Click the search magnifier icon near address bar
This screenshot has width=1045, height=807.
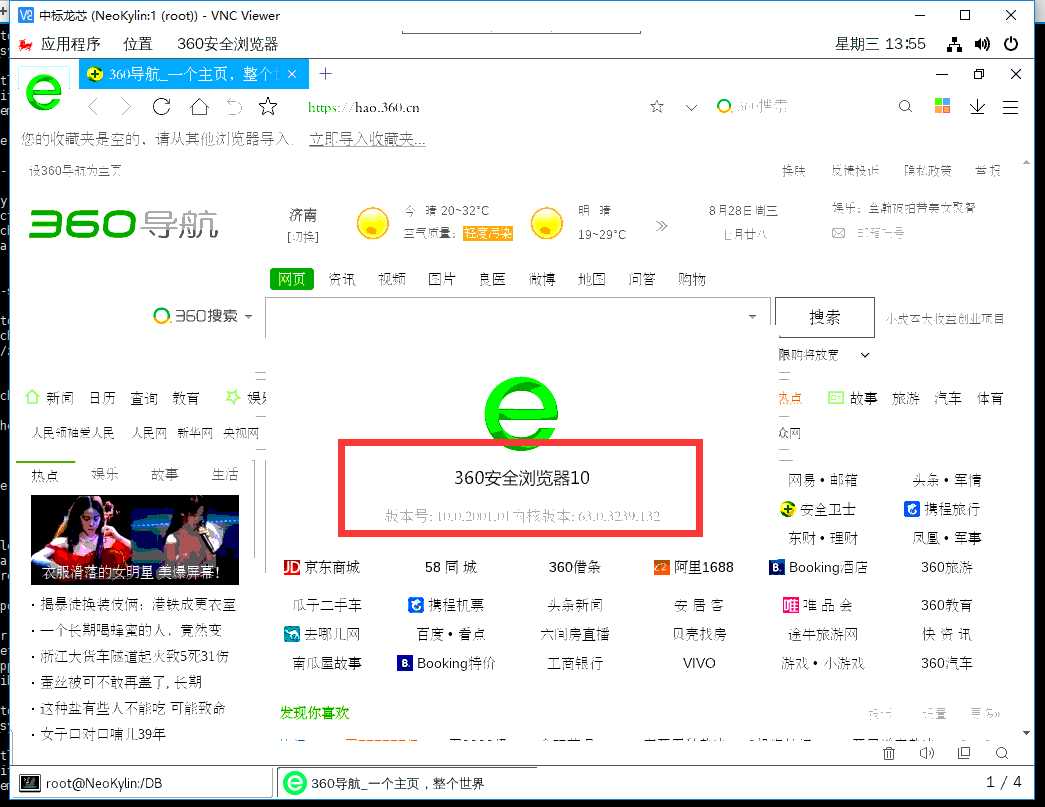[x=905, y=106]
